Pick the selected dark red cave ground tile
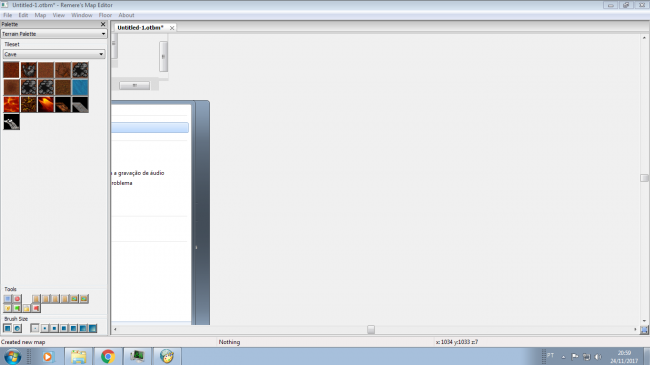The height and width of the screenshot is (365, 650). (x=11, y=70)
